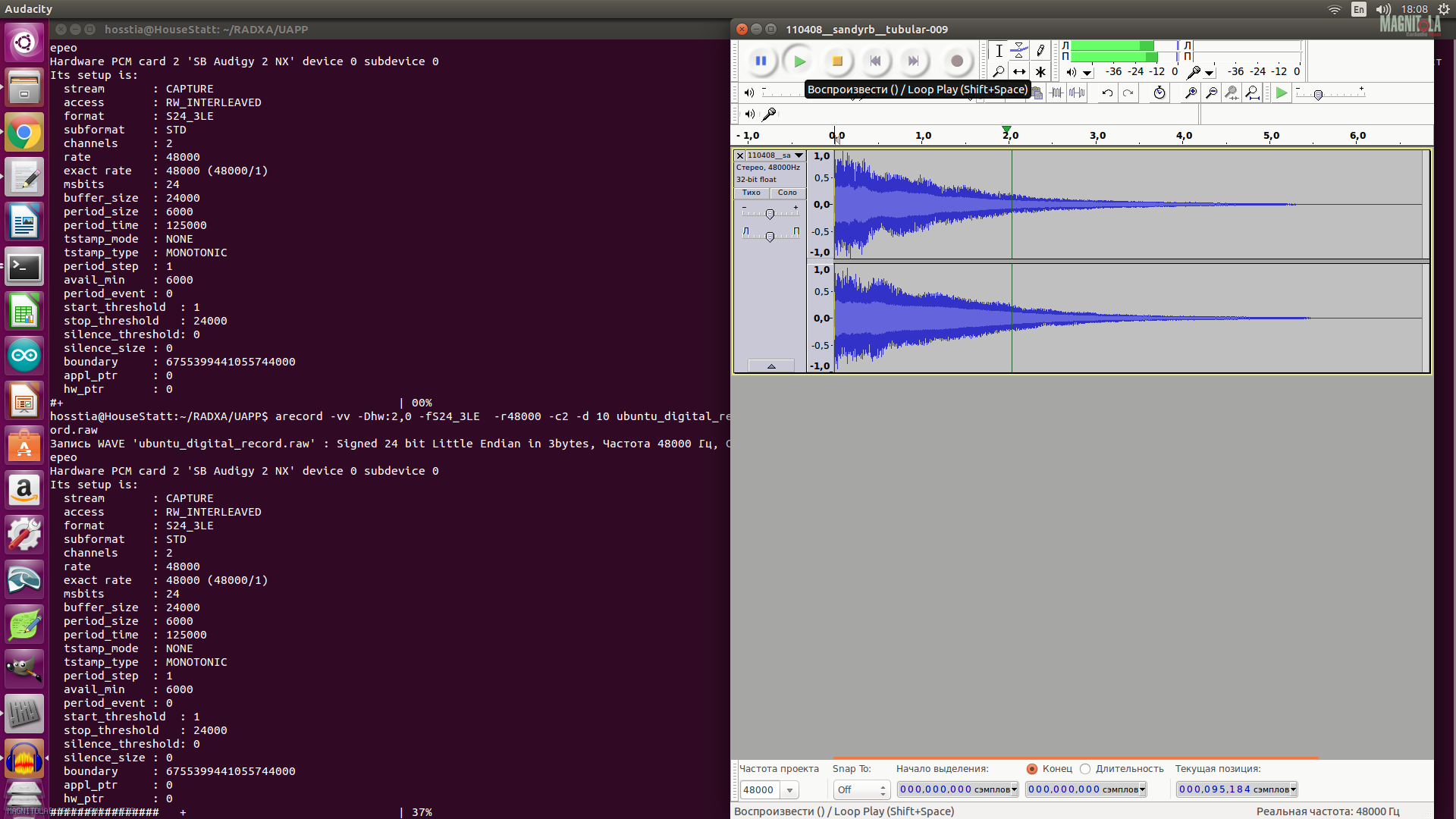The image size is (1456, 819).
Task: Open the Sync-Lock clock icon
Action: [1159, 93]
